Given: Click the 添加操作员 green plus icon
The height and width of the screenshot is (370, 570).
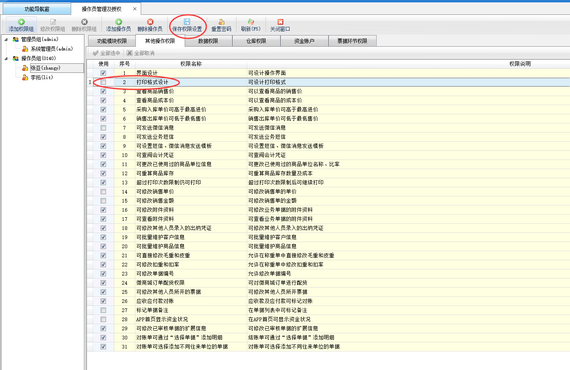Looking at the screenshot, I should click(x=119, y=22).
